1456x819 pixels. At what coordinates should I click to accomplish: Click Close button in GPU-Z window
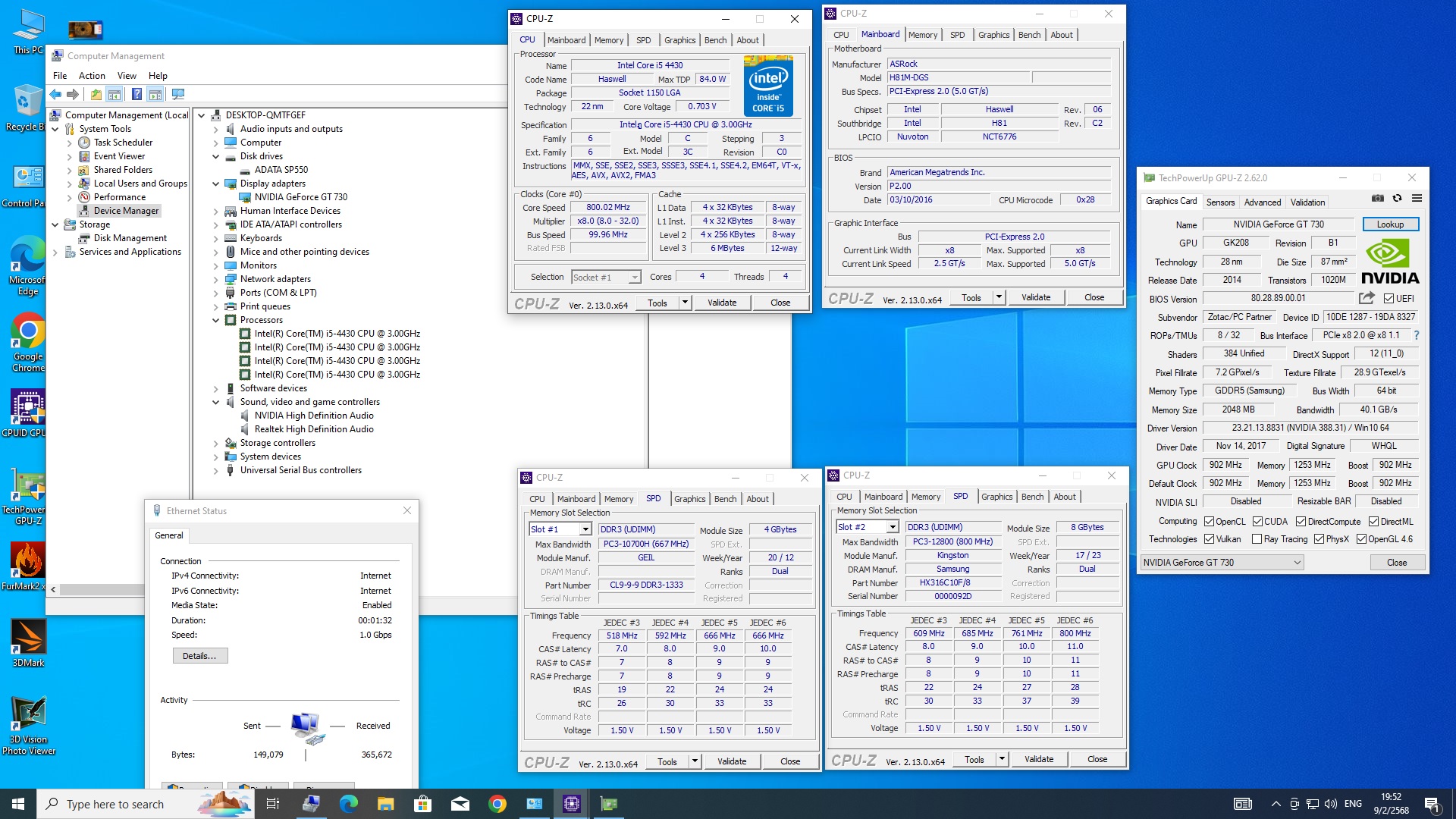[x=1397, y=563]
